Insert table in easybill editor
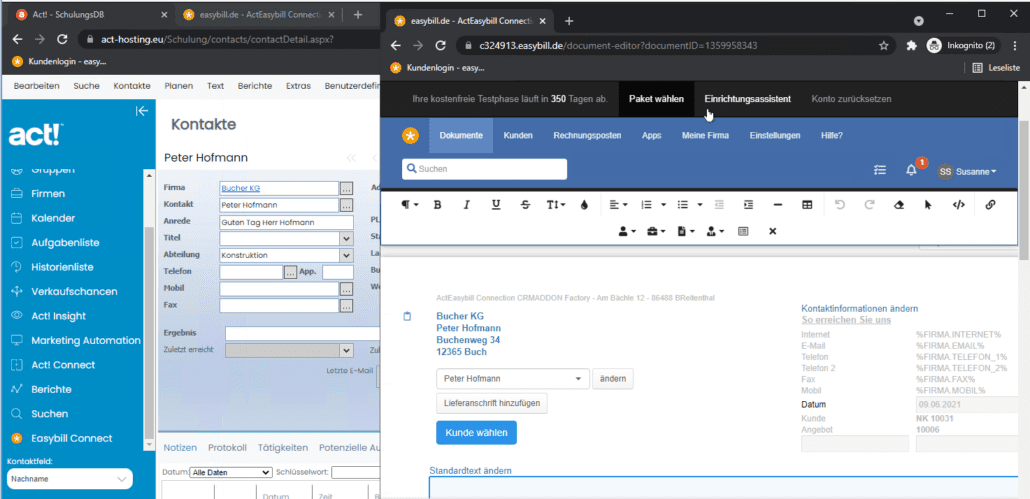This screenshot has height=499, width=1030. (x=807, y=205)
